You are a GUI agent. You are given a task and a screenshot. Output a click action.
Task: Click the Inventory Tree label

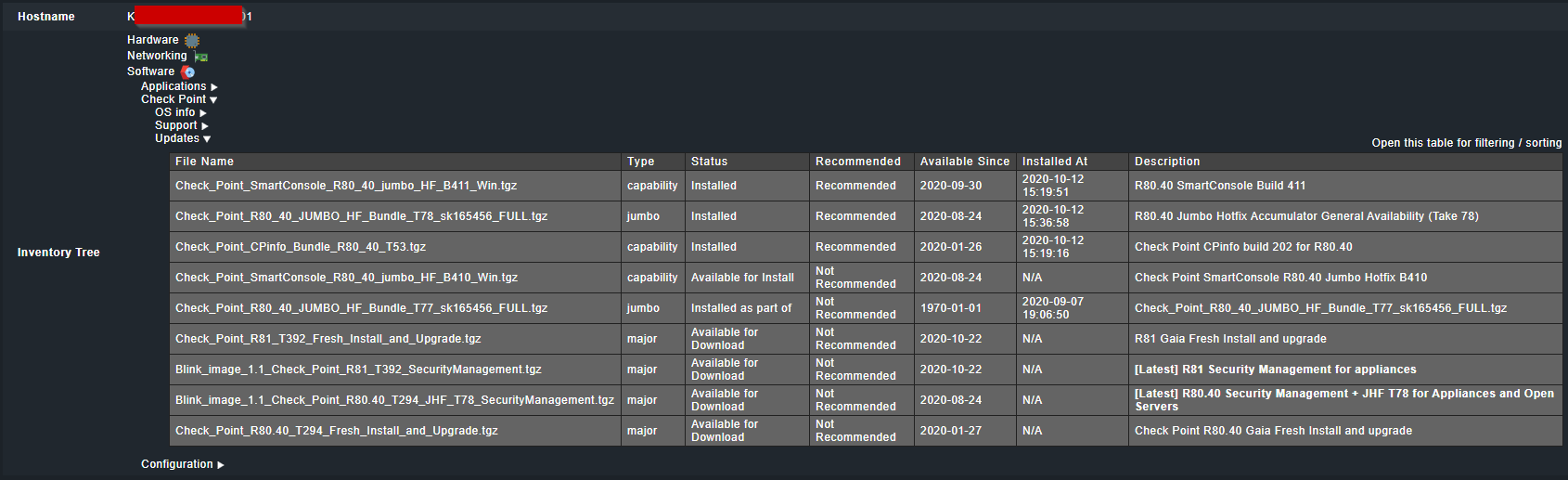pyautogui.click(x=58, y=253)
